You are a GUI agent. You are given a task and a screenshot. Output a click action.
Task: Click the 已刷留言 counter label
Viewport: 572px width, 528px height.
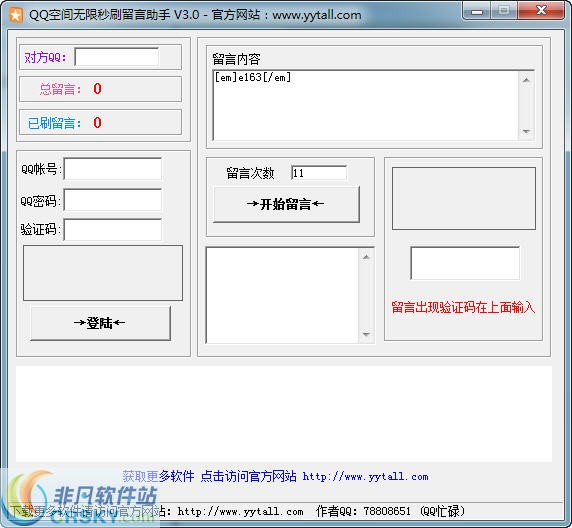coord(54,123)
